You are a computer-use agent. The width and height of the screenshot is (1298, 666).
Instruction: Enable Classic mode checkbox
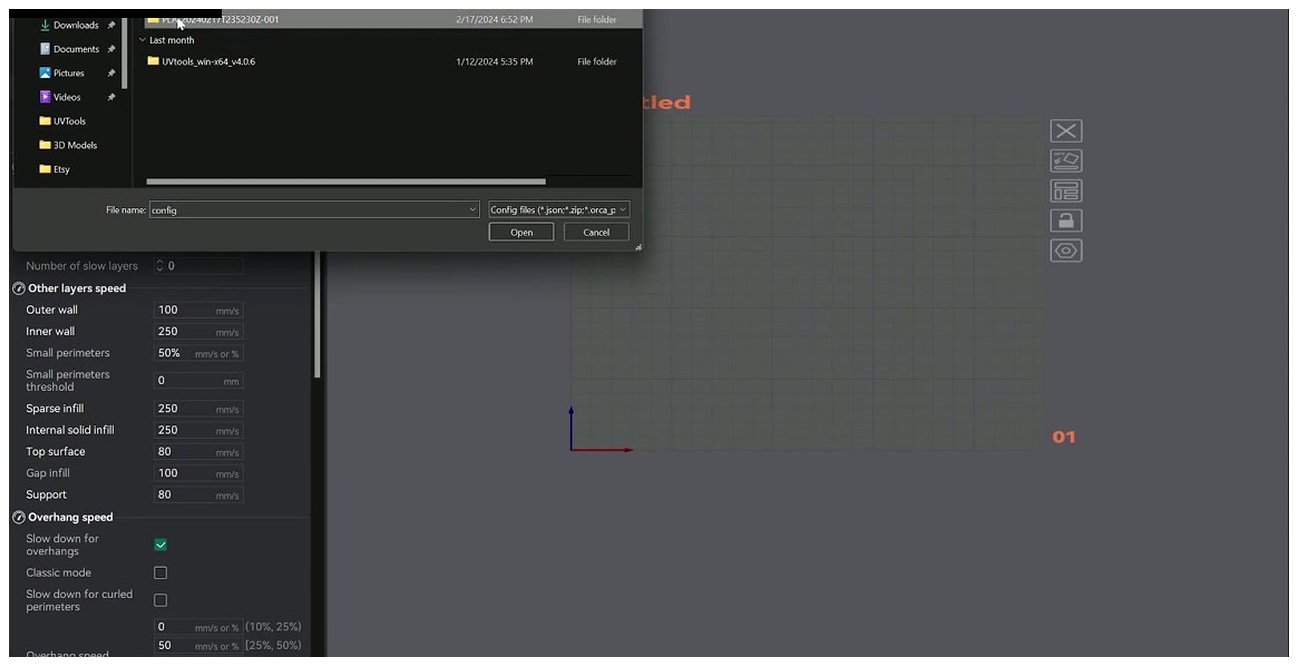160,573
